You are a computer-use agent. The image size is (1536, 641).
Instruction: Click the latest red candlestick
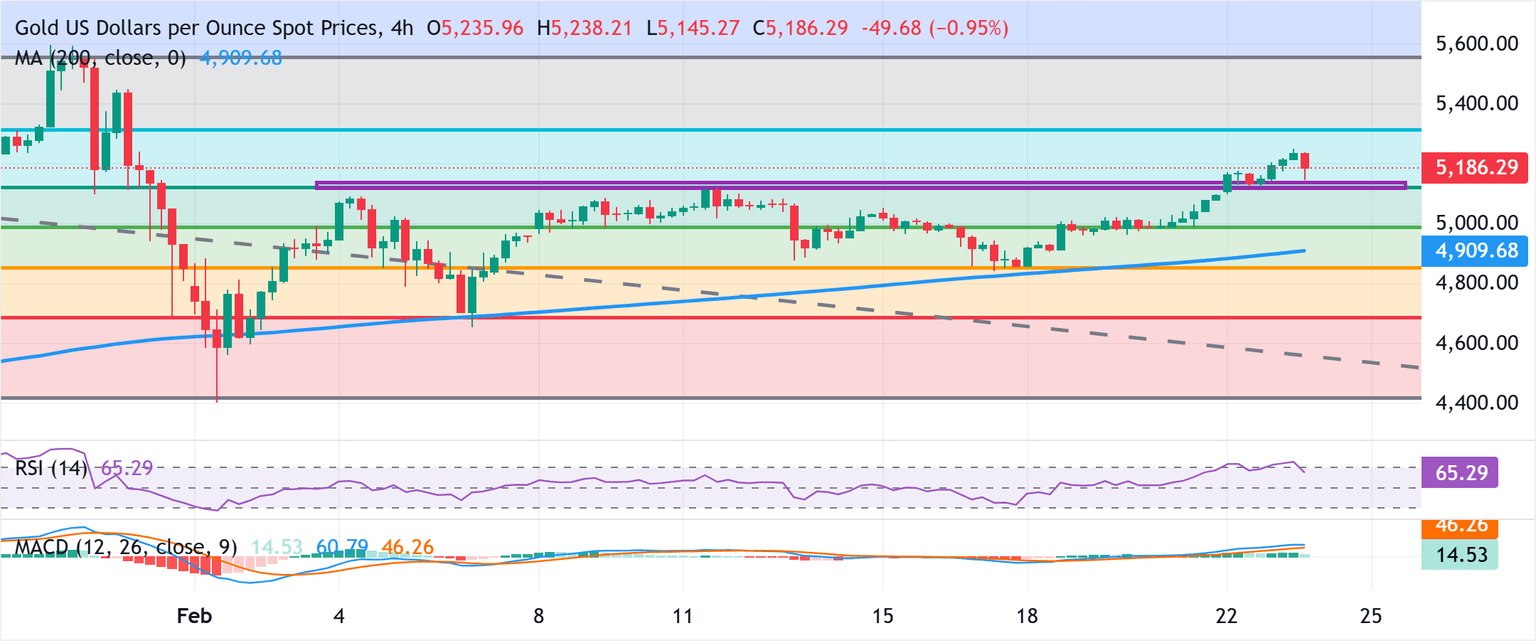point(1306,162)
